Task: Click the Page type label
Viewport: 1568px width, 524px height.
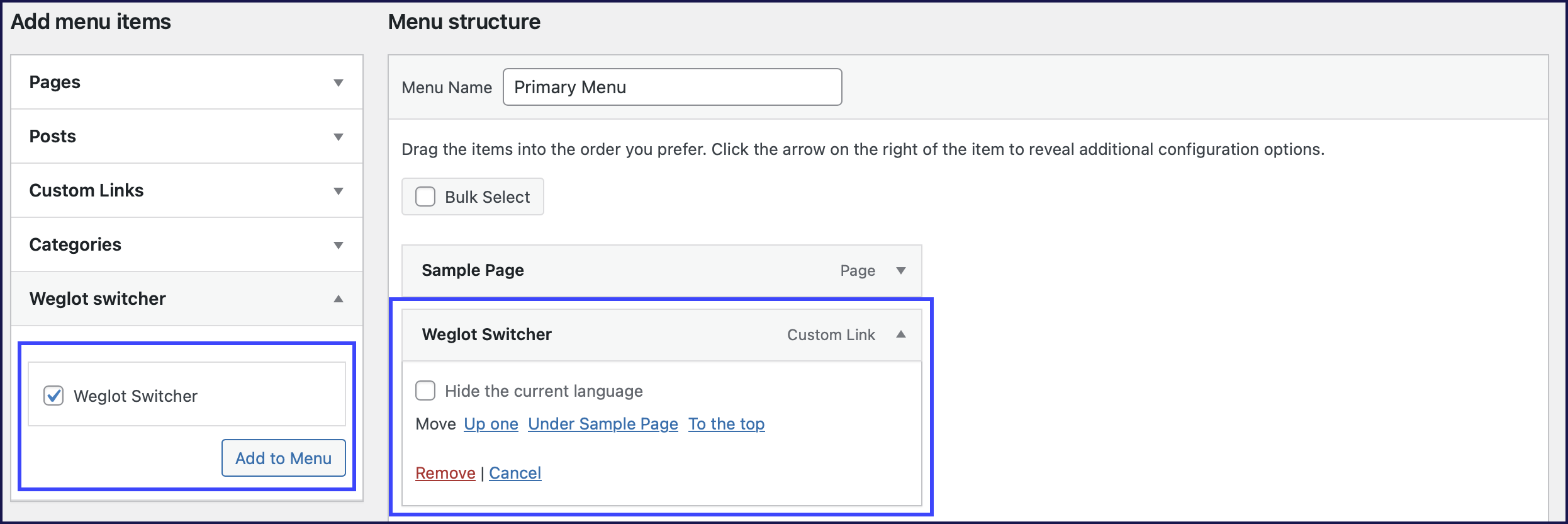Action: tap(858, 271)
